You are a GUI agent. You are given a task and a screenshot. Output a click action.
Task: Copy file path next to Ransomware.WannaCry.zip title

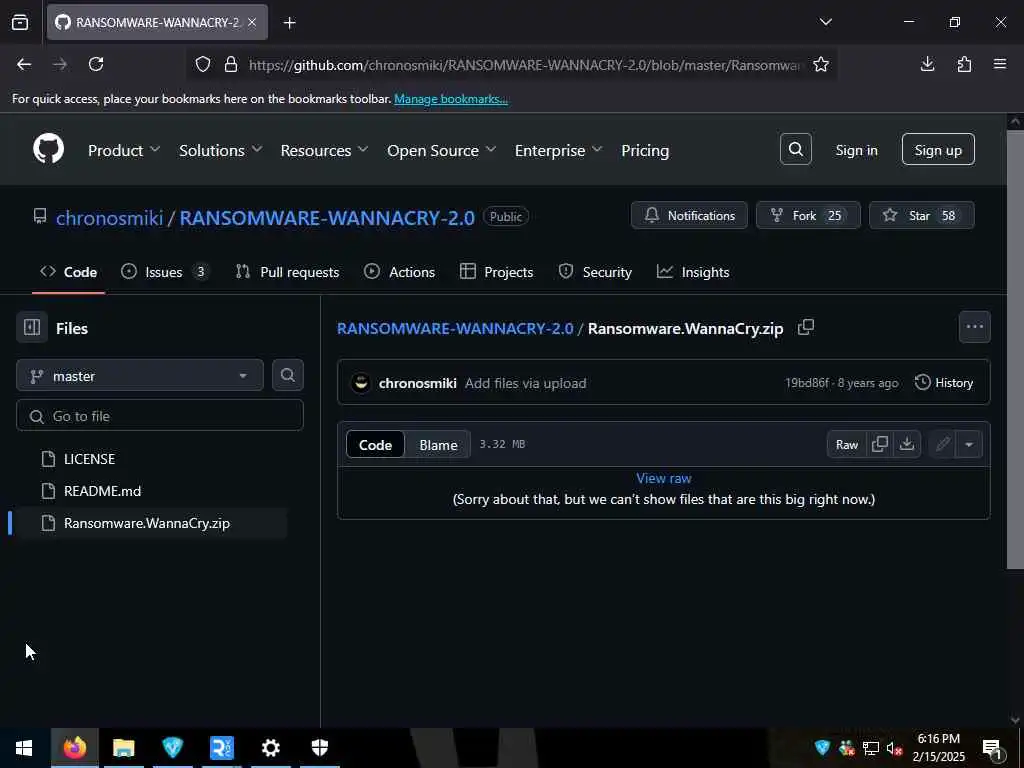[x=806, y=327]
